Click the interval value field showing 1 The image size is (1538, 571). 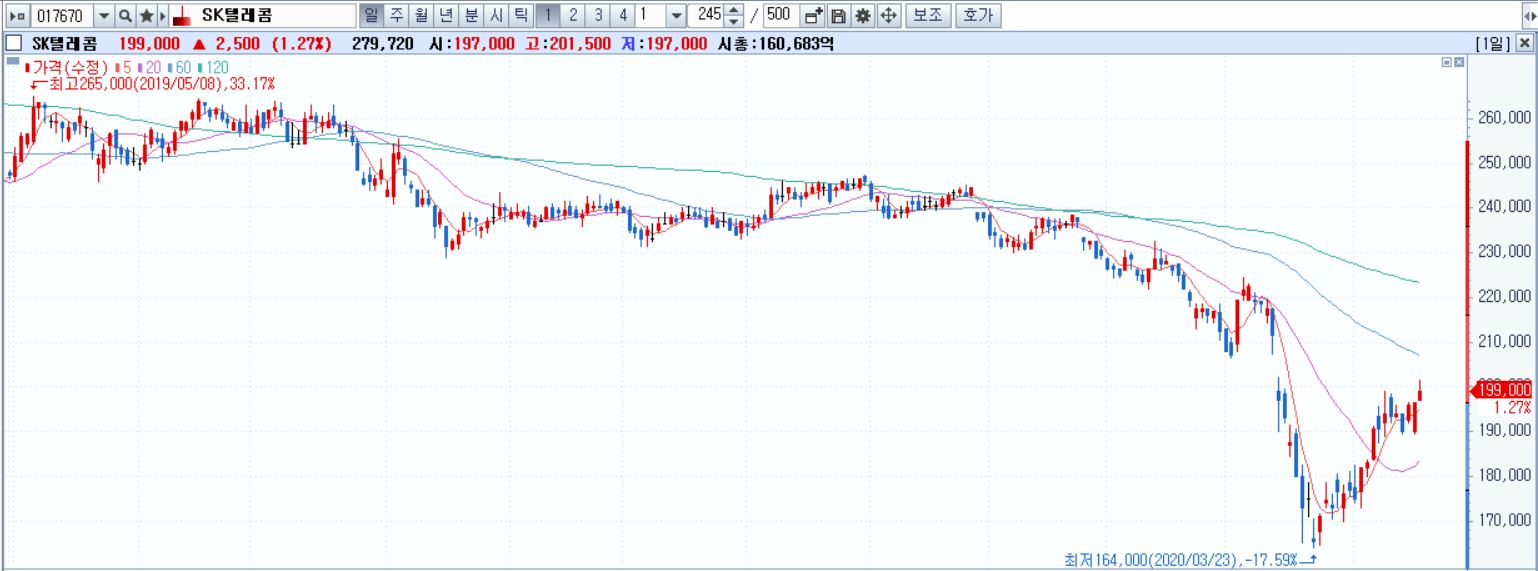tap(651, 16)
